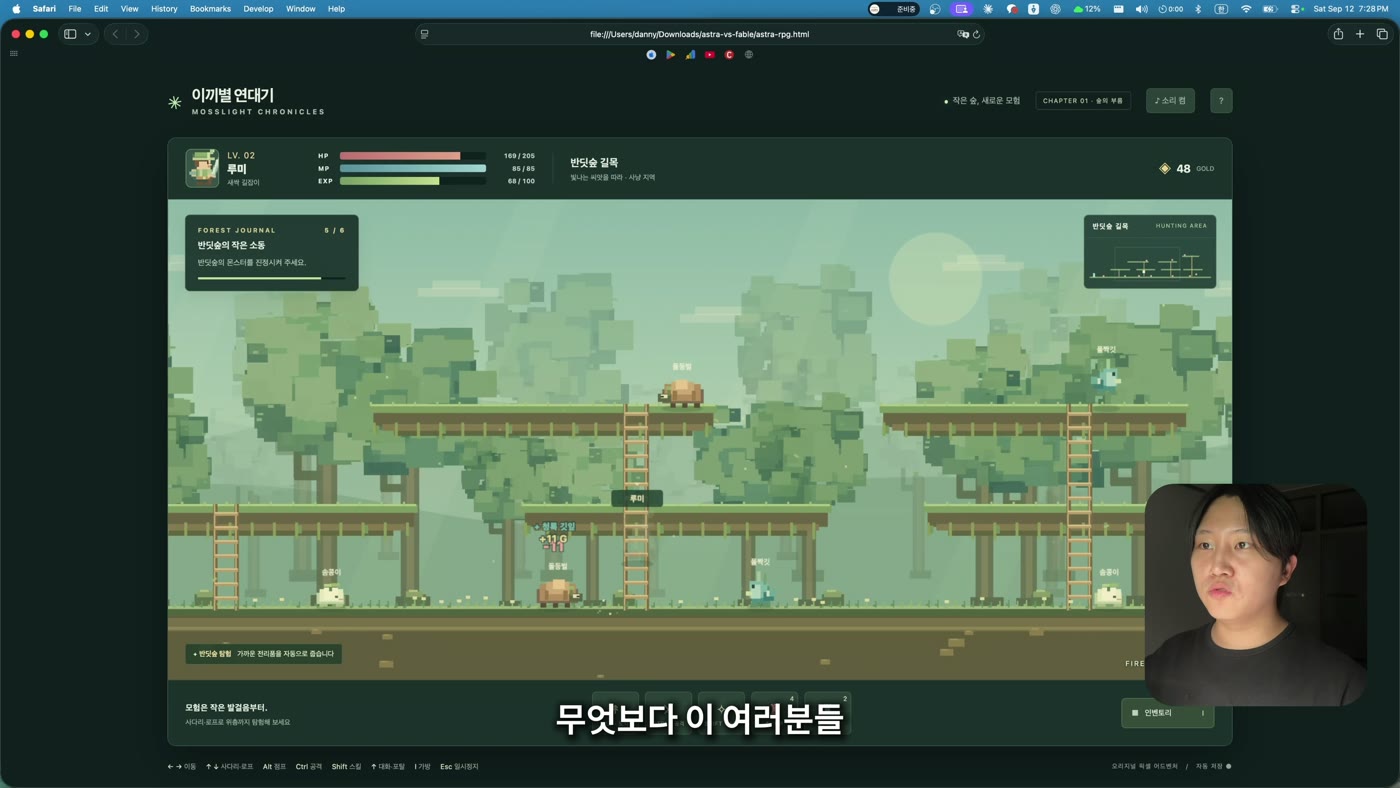Expand the sidebar options chevron
This screenshot has height=788, width=1400.
[x=88, y=34]
